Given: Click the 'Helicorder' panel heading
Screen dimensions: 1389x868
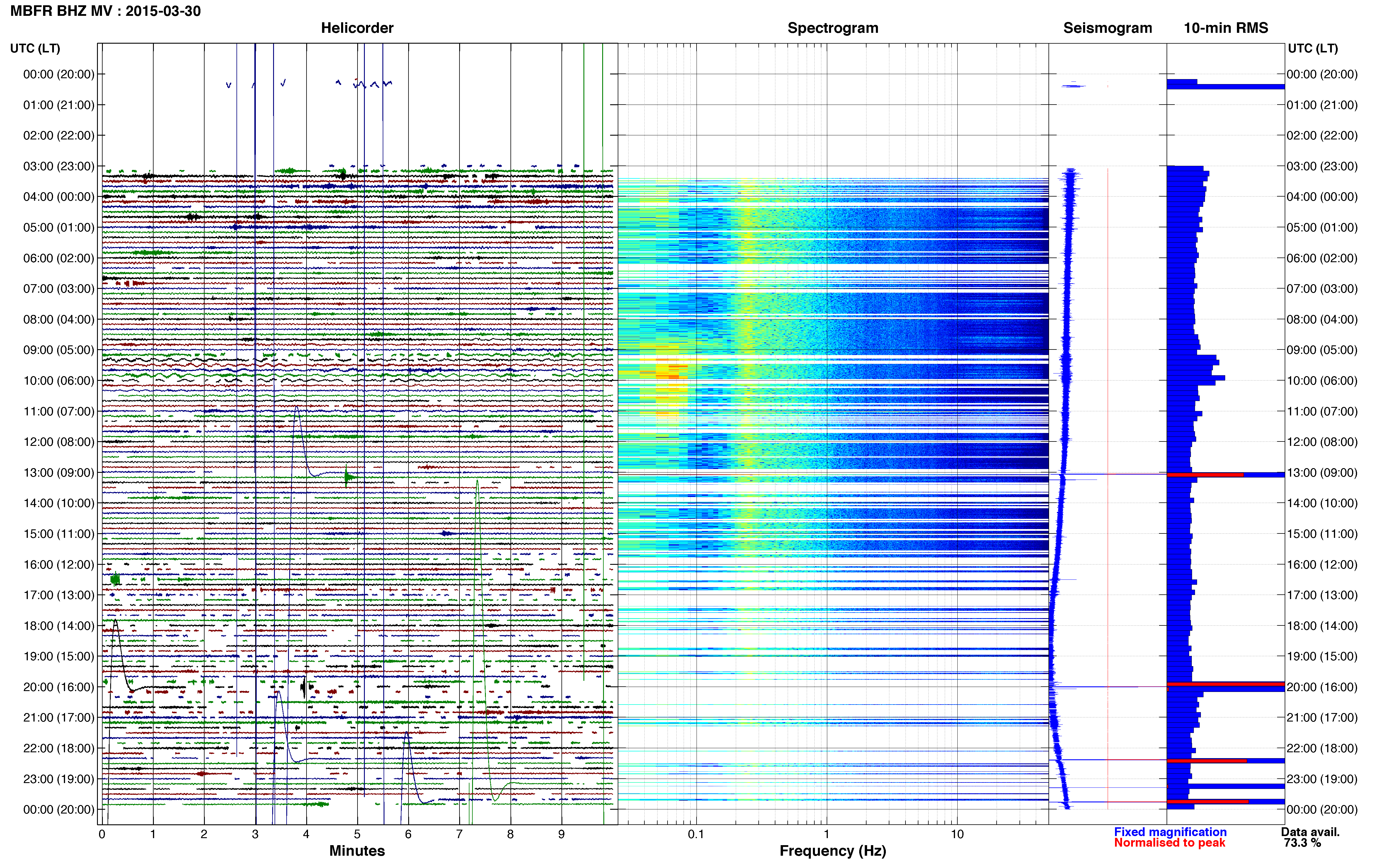Looking at the screenshot, I should (357, 28).
